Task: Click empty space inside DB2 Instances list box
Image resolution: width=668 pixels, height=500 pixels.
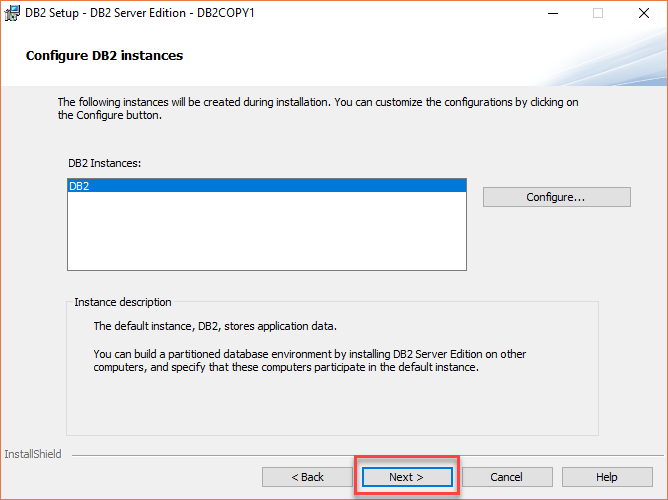Action: point(267,231)
